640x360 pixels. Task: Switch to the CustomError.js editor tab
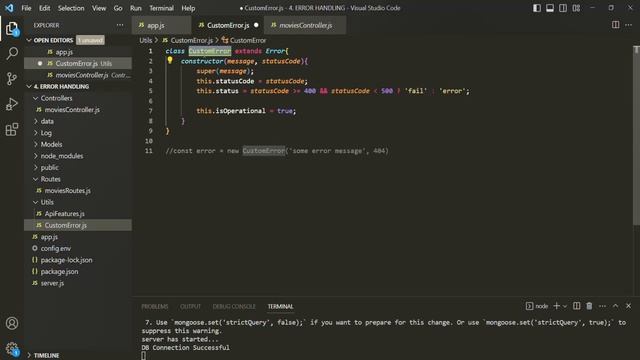tap(228, 25)
